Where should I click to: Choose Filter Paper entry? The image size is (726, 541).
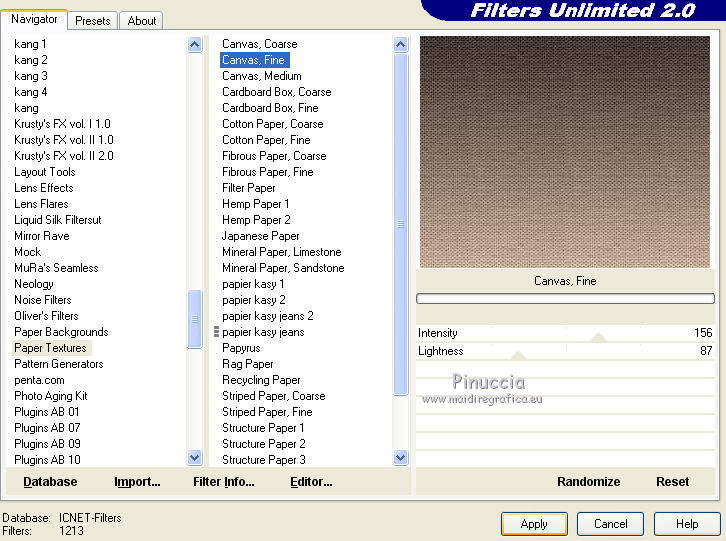coord(249,188)
